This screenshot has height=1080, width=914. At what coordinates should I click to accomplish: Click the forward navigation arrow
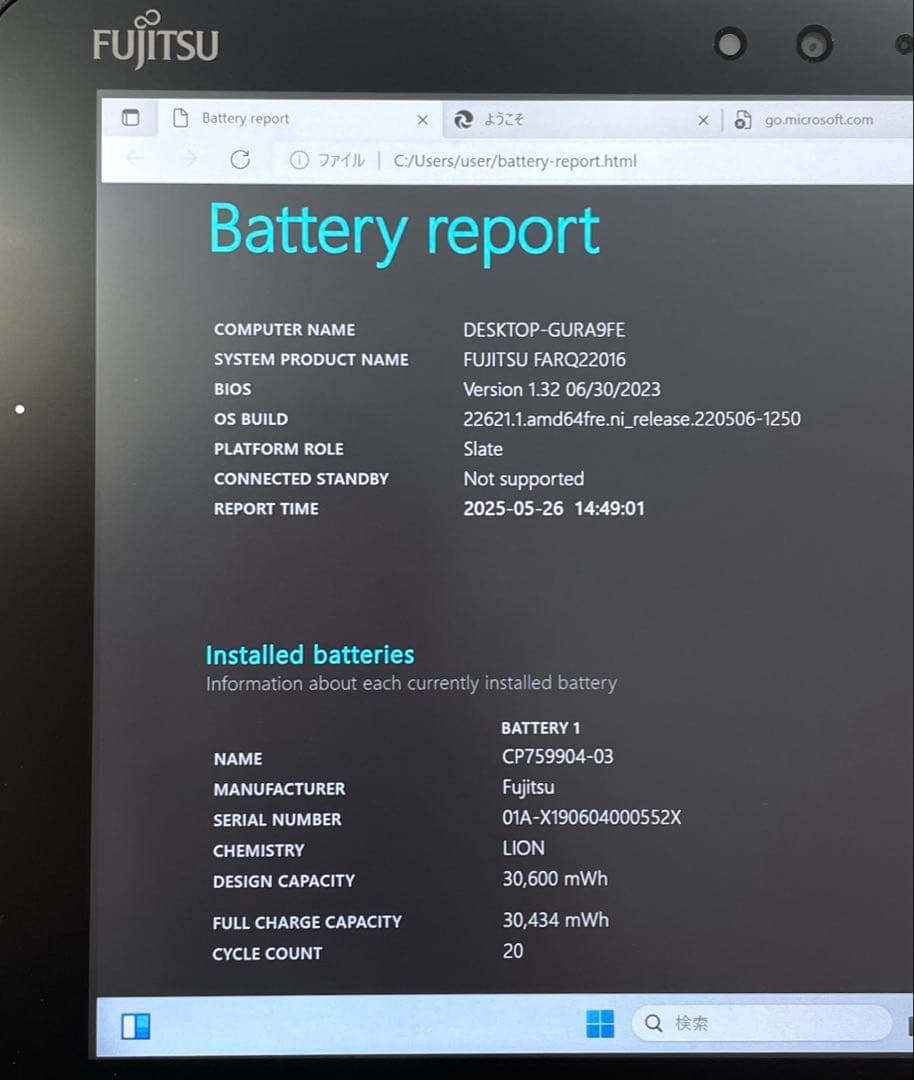pos(187,160)
